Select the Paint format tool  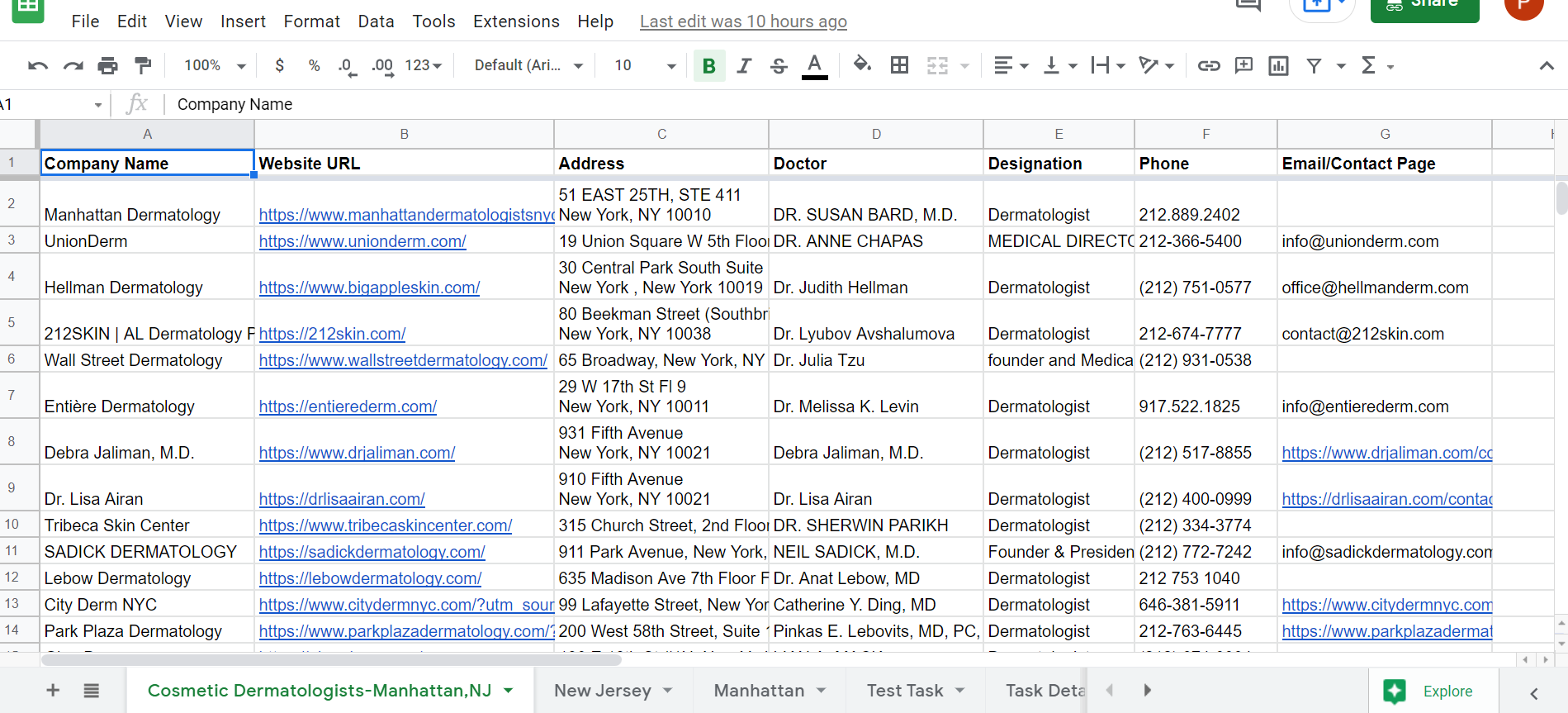tap(143, 66)
